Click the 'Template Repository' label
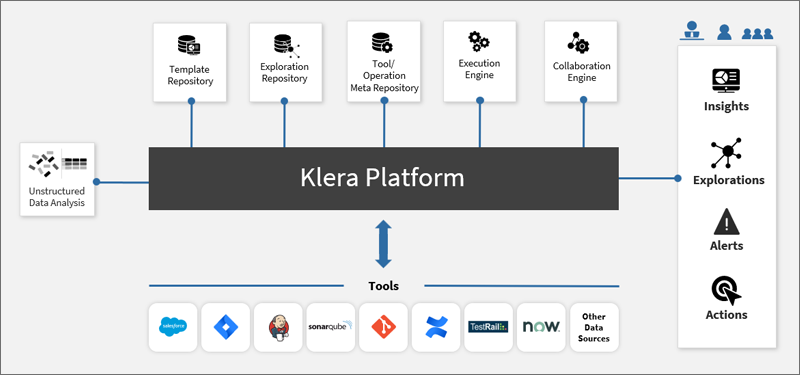800x375 pixels. tap(190, 75)
